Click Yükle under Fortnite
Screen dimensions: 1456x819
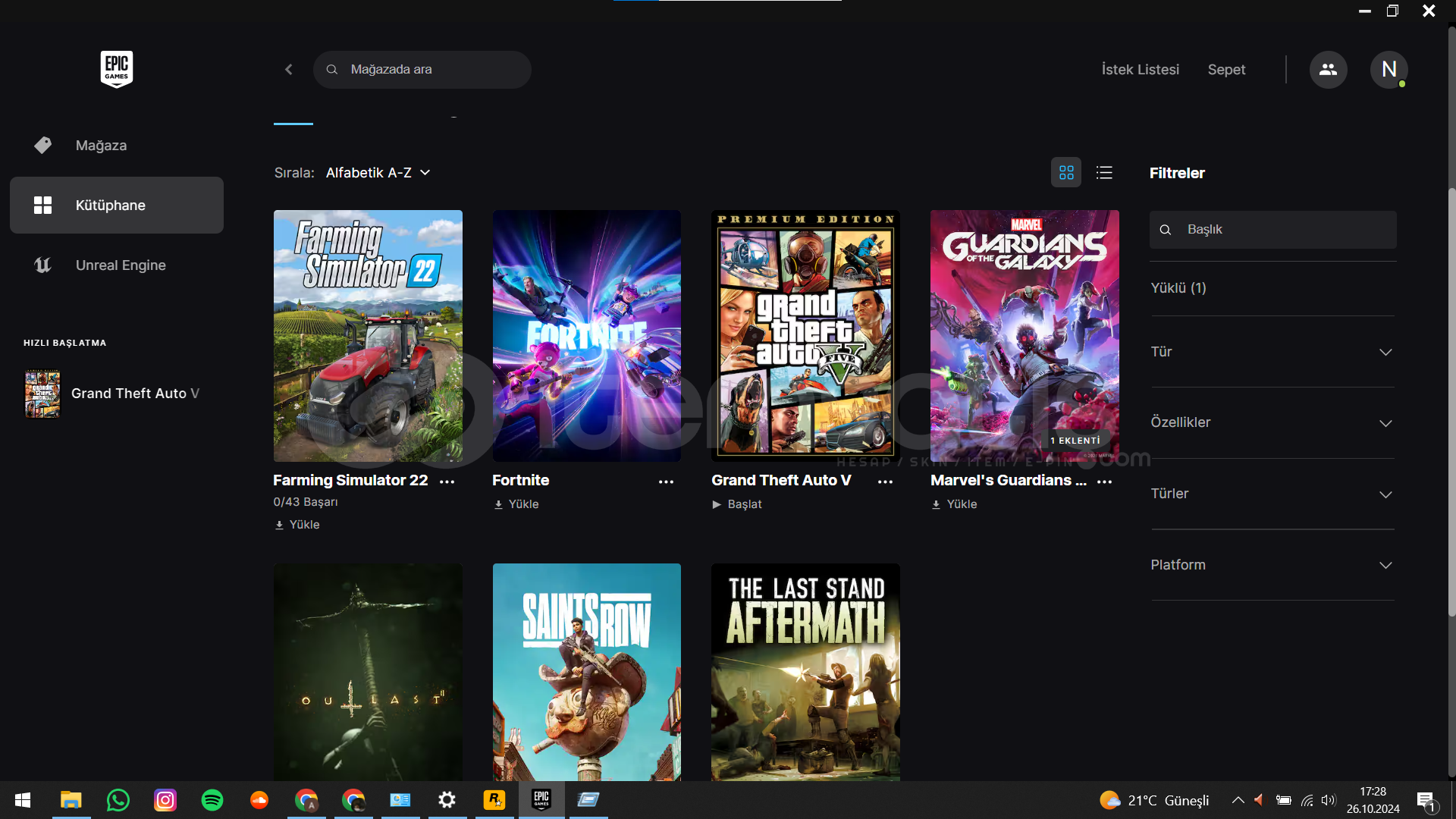pos(516,504)
